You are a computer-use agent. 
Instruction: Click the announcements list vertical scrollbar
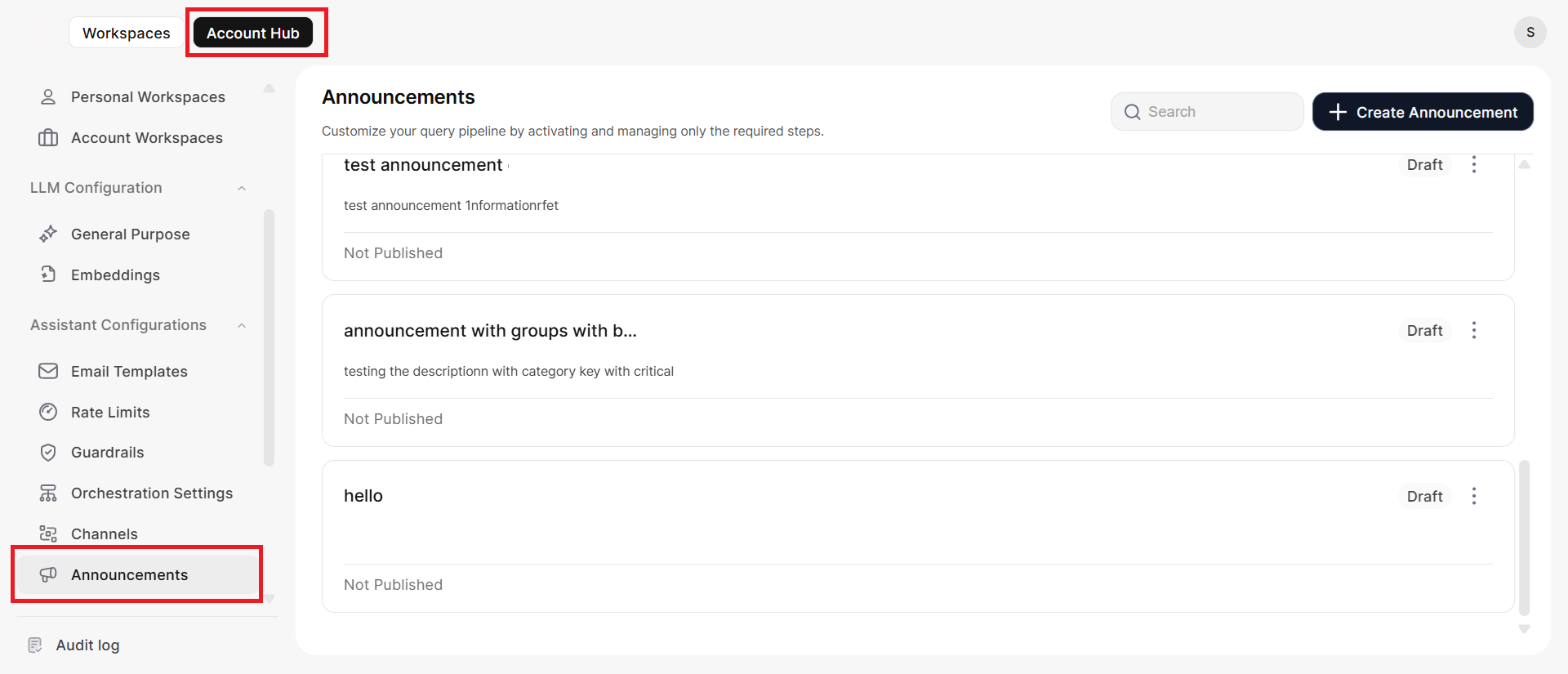1524,538
